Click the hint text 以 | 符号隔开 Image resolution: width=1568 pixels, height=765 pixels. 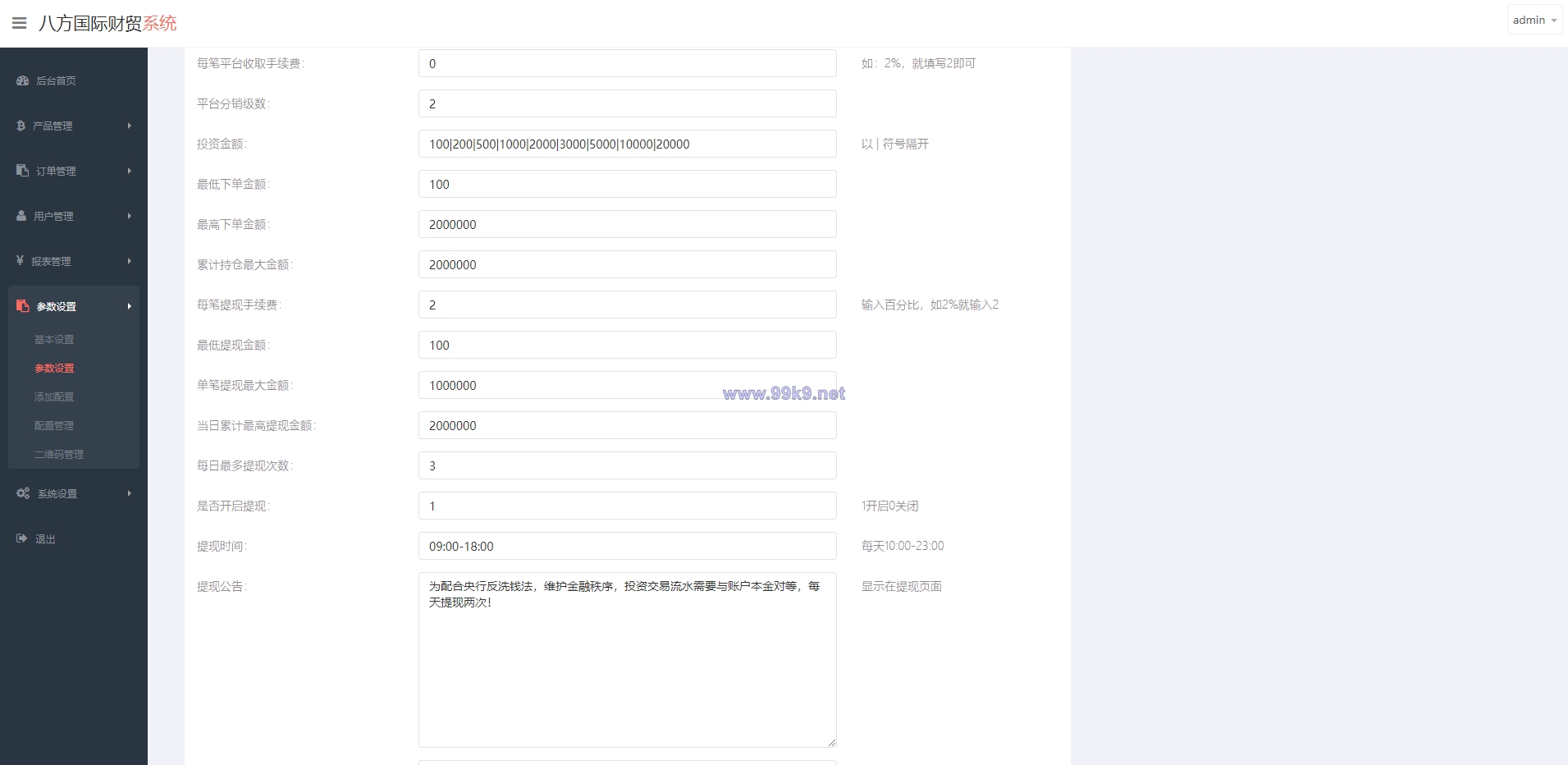coord(895,144)
